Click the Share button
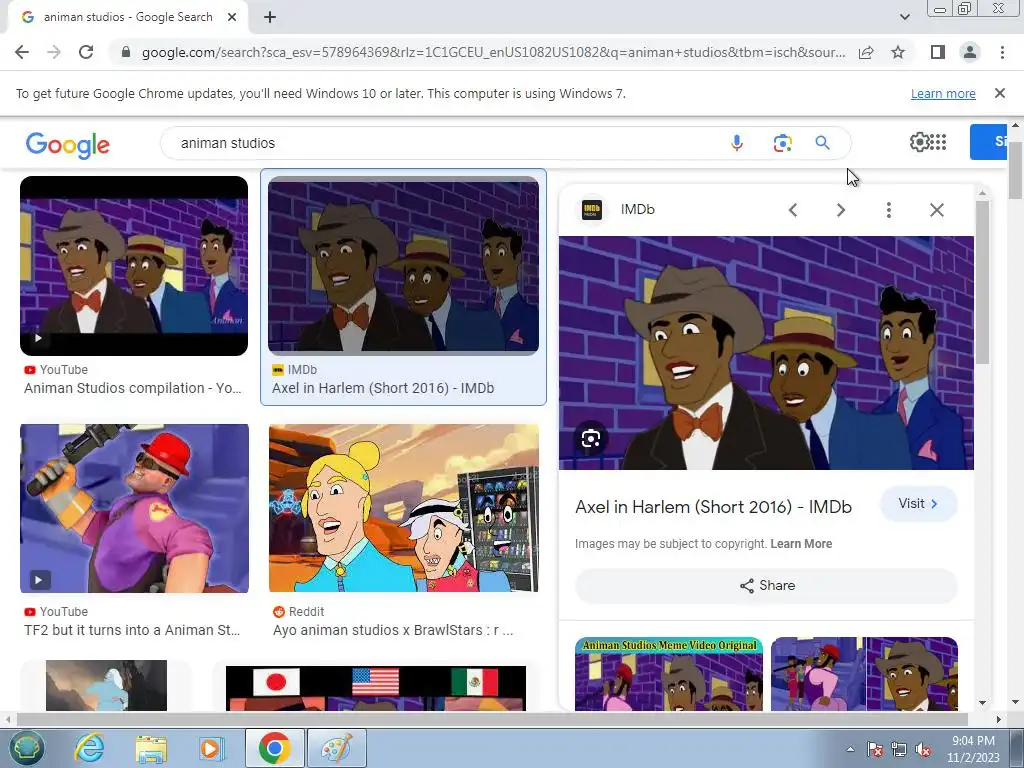 click(x=767, y=586)
